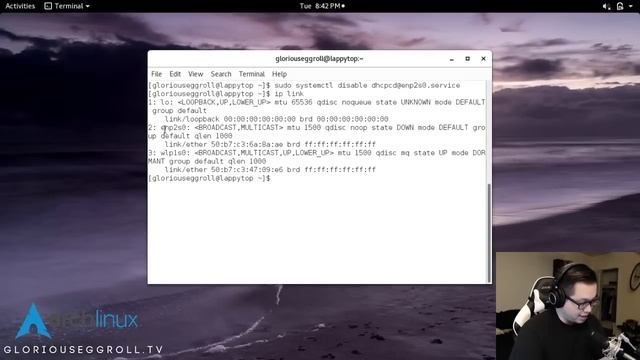Click the 'sudo systemctl disable dhcpcd@enp2s0.service' command text
Image resolution: width=640 pixels, height=360 pixels.
pos(367,85)
